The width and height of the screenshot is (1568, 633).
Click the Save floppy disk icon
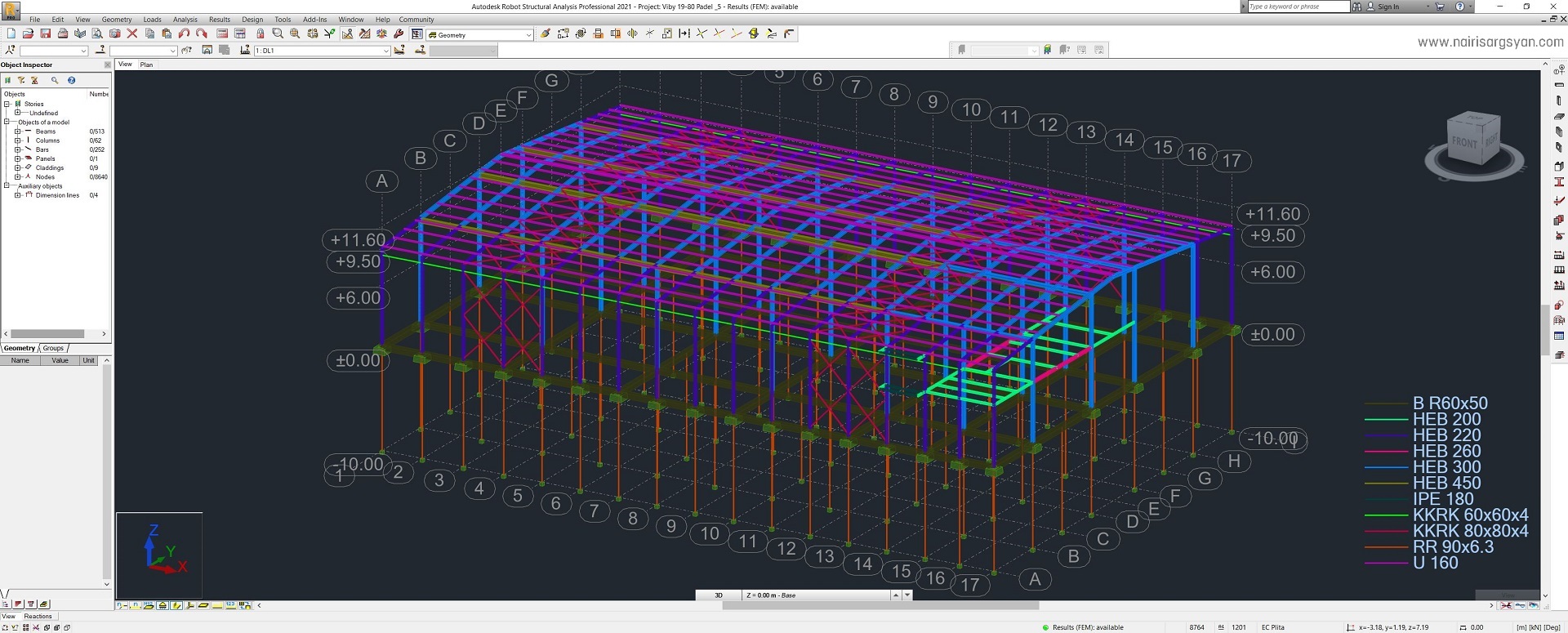click(x=45, y=33)
